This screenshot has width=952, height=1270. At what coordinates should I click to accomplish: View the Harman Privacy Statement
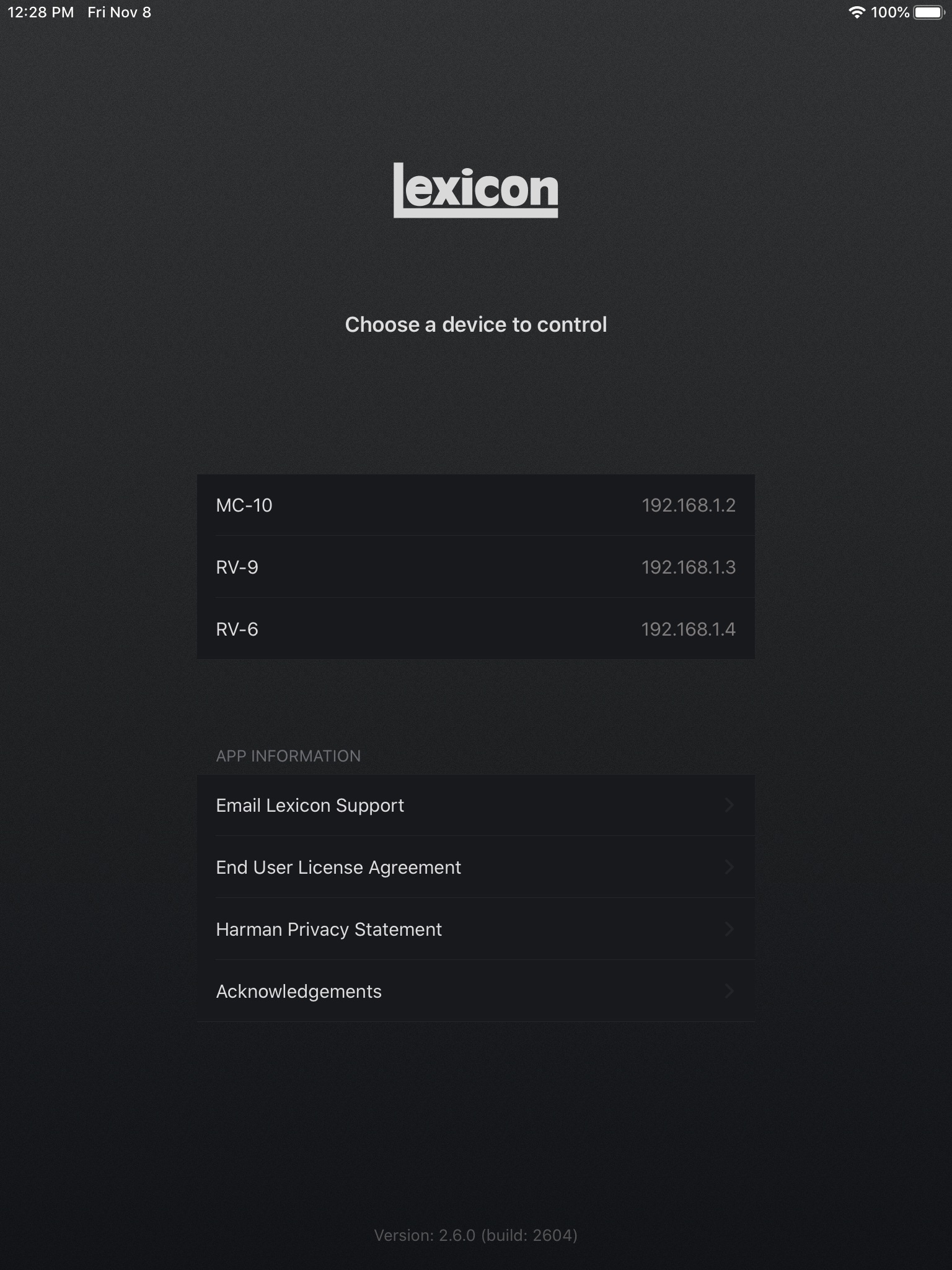328,930
